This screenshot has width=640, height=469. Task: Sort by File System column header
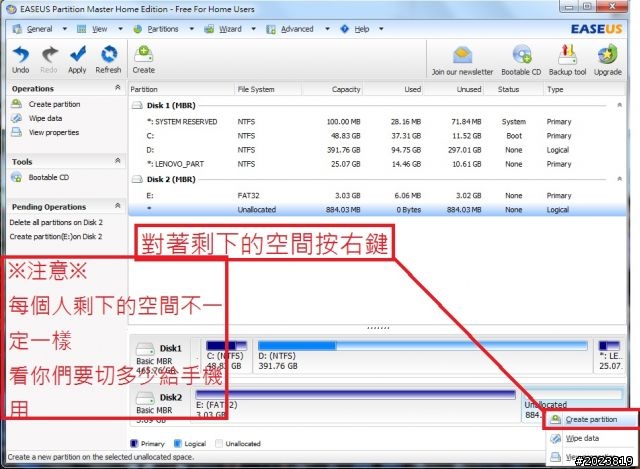[x=268, y=89]
